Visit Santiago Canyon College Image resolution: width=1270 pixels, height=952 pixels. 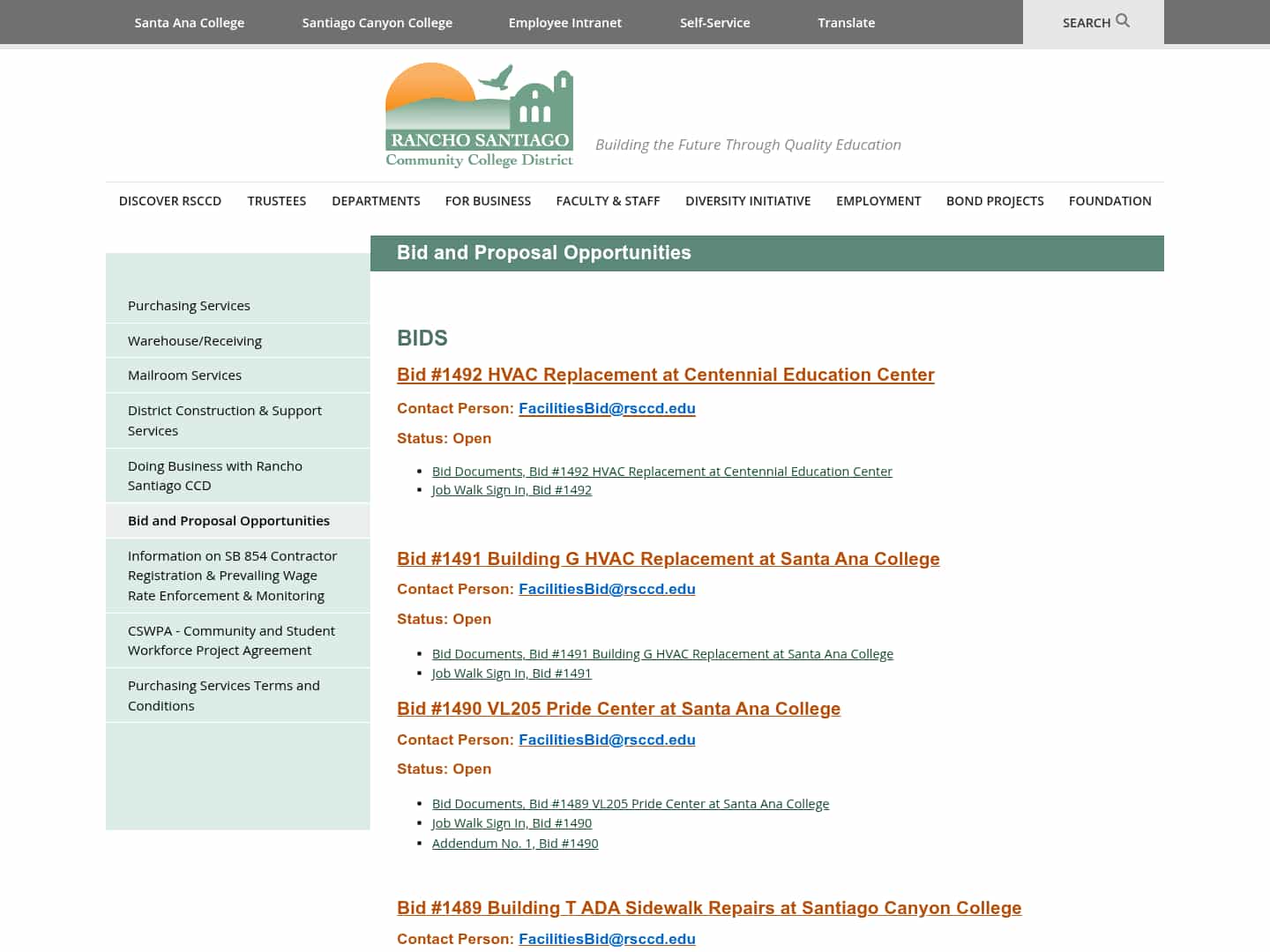point(377,22)
